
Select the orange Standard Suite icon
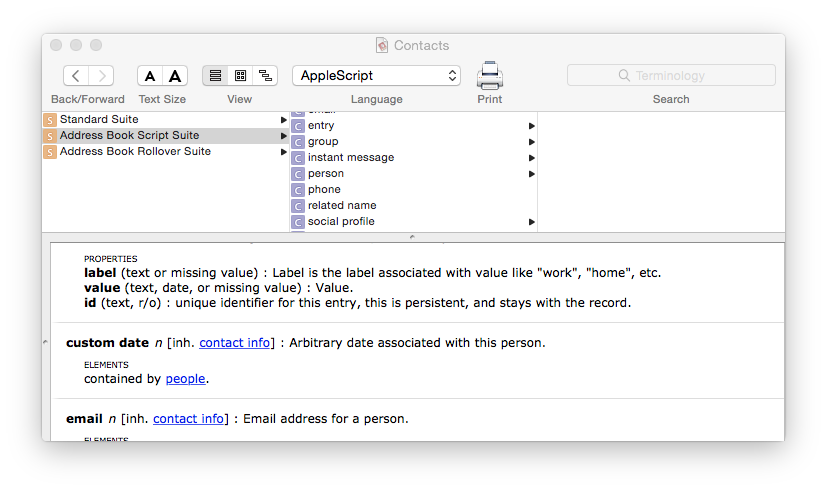click(50, 120)
